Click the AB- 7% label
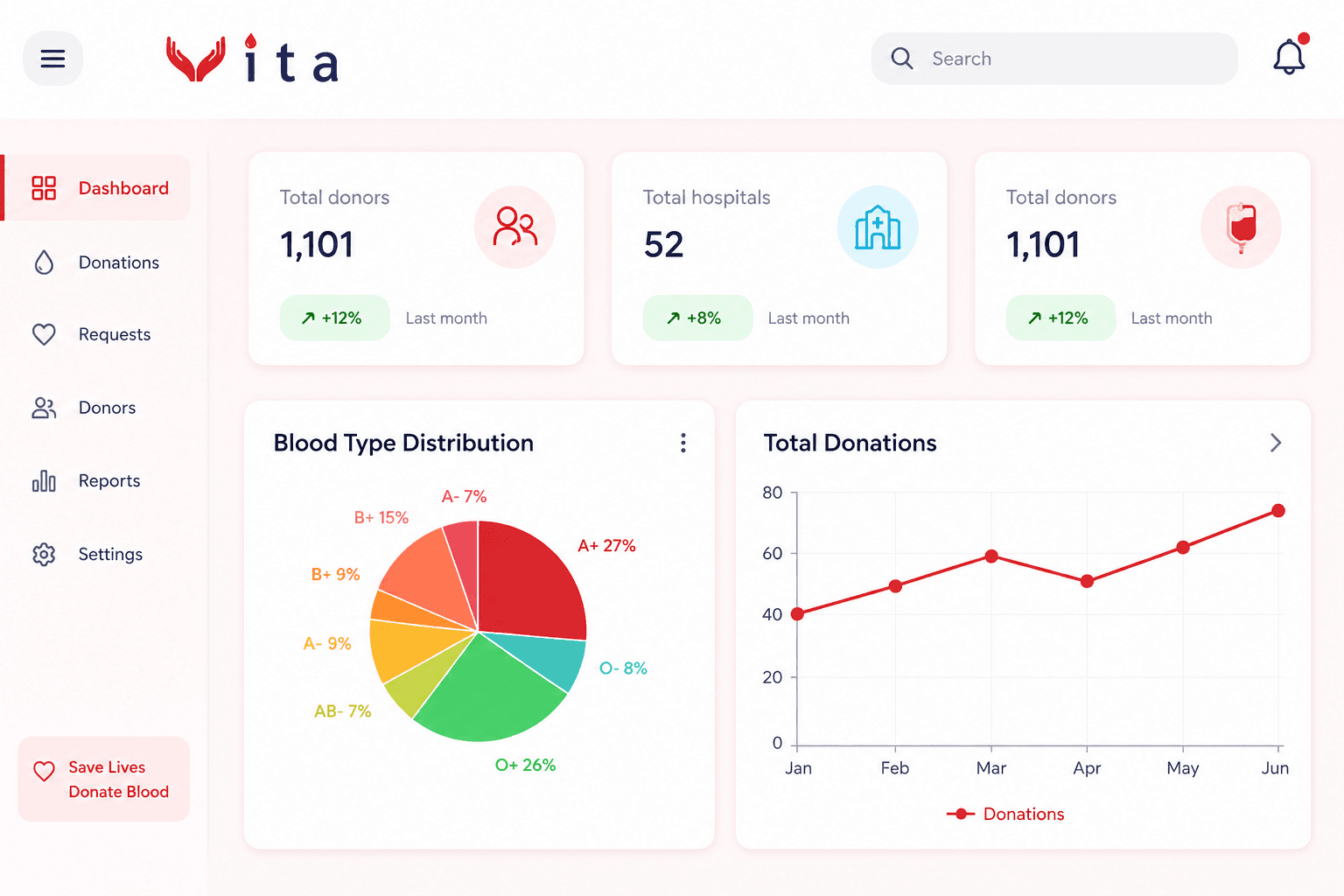Viewport: 1344px width, 896px height. [x=343, y=711]
